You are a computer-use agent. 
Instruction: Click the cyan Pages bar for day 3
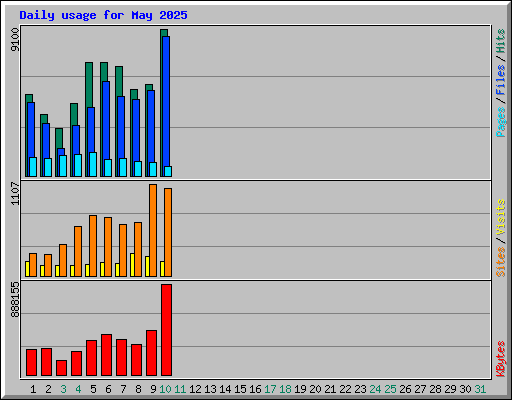tap(63, 166)
